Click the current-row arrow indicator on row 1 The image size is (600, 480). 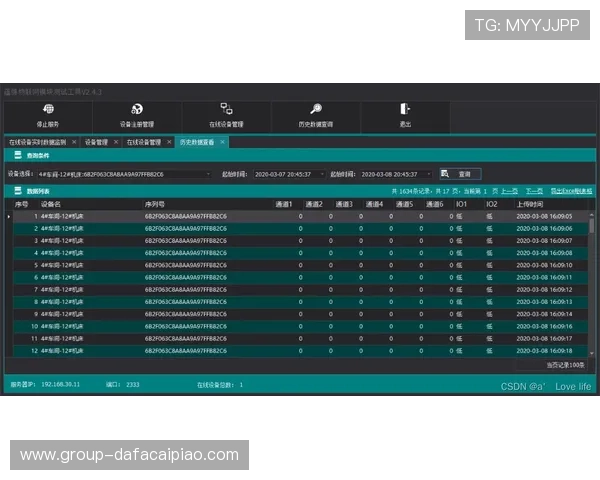(9, 217)
